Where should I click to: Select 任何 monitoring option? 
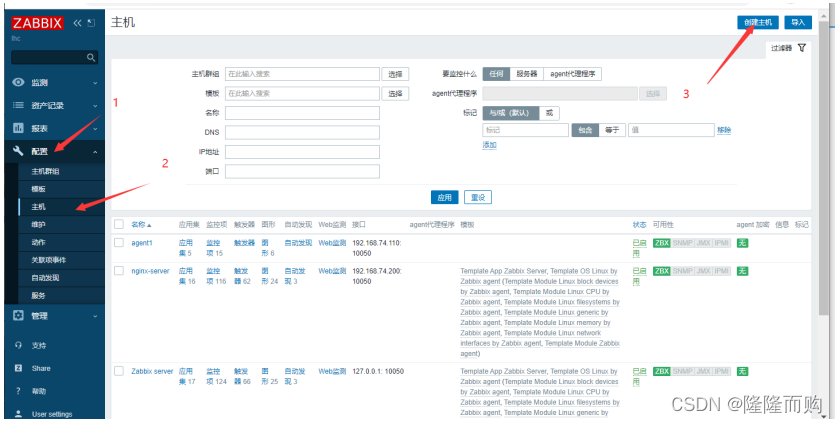click(496, 74)
